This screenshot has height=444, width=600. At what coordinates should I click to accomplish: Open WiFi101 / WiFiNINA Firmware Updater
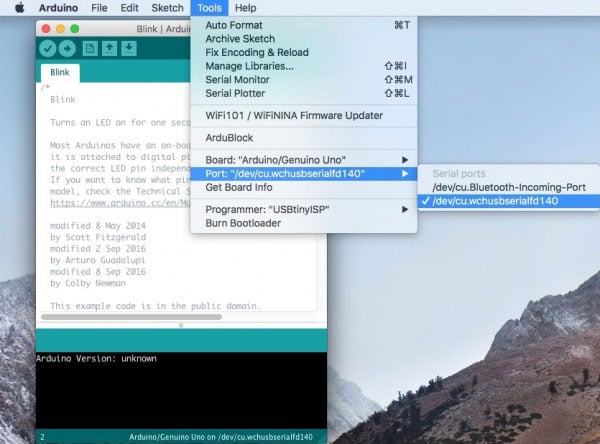304,116
